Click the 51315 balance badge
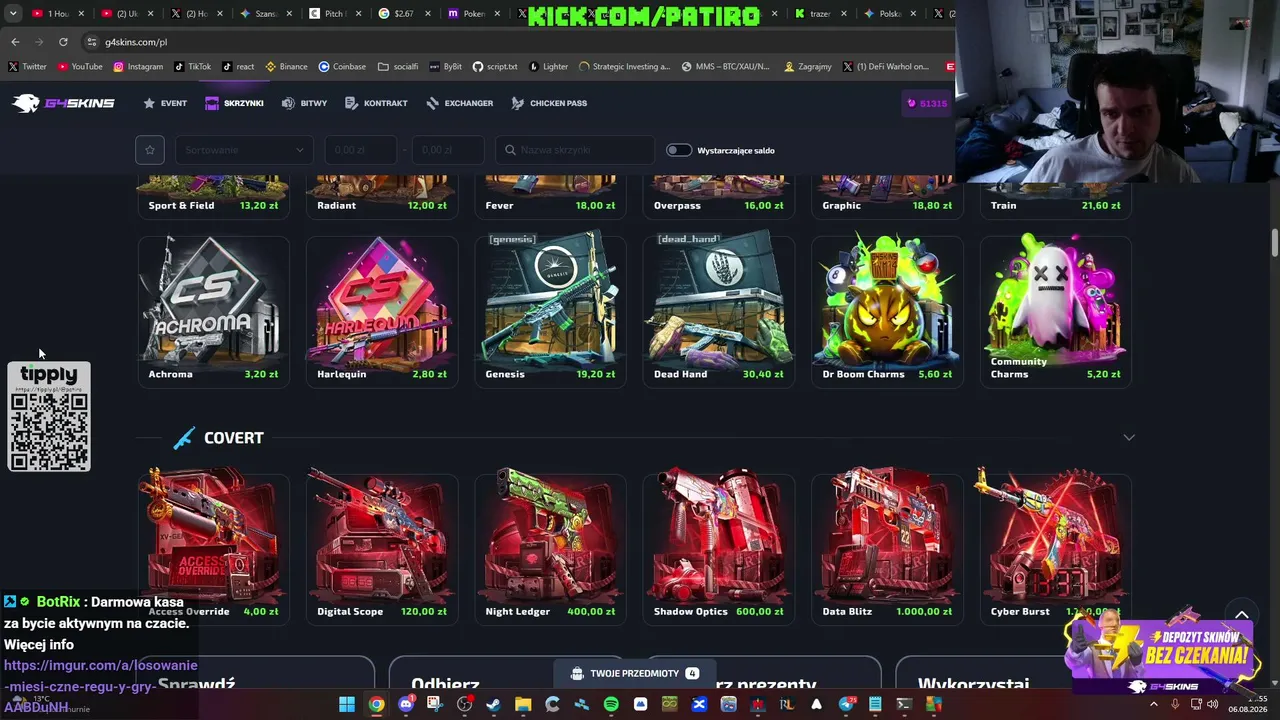This screenshot has height=720, width=1280. tap(927, 103)
